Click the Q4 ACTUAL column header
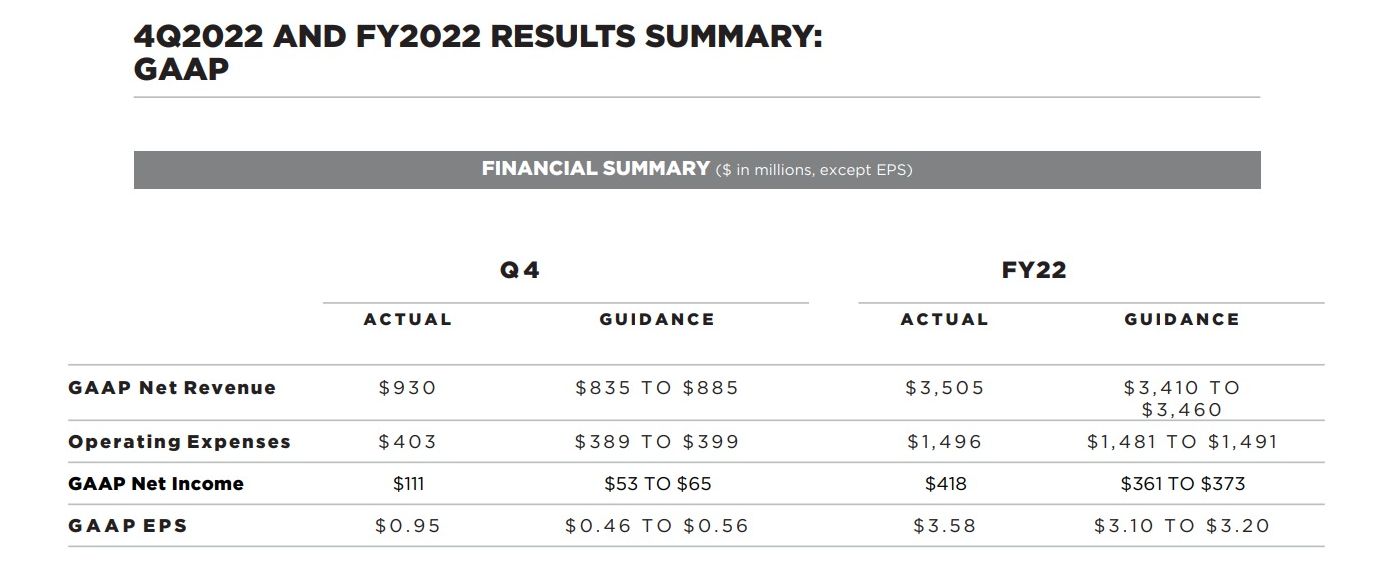Viewport: 1393px width, 585px height. [408, 320]
